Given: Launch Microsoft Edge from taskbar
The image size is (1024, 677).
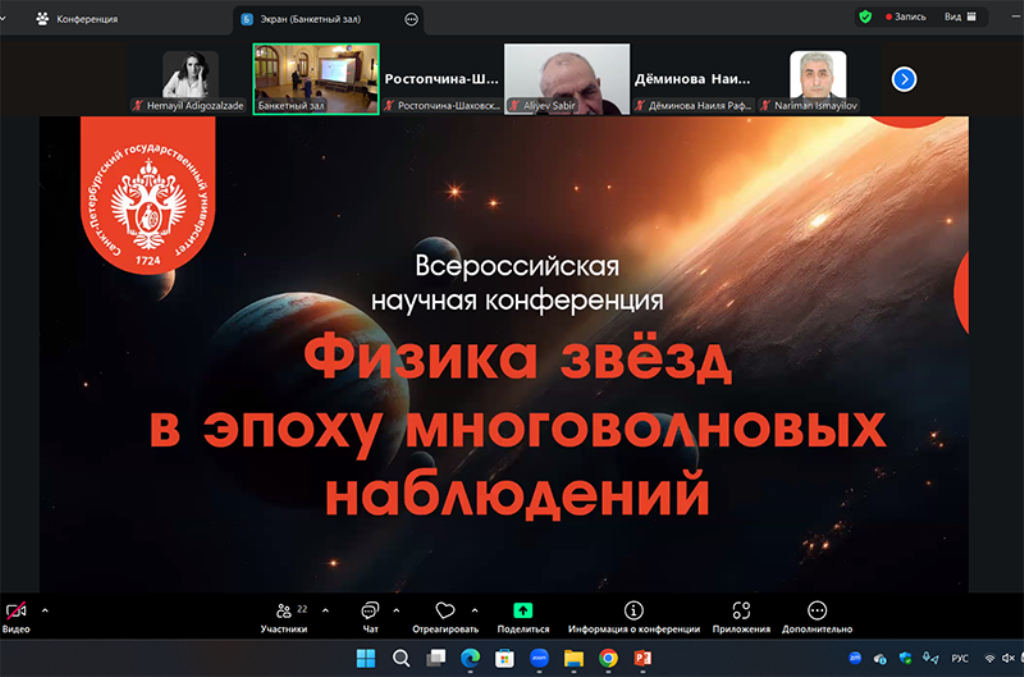Looking at the screenshot, I should coord(470,659).
